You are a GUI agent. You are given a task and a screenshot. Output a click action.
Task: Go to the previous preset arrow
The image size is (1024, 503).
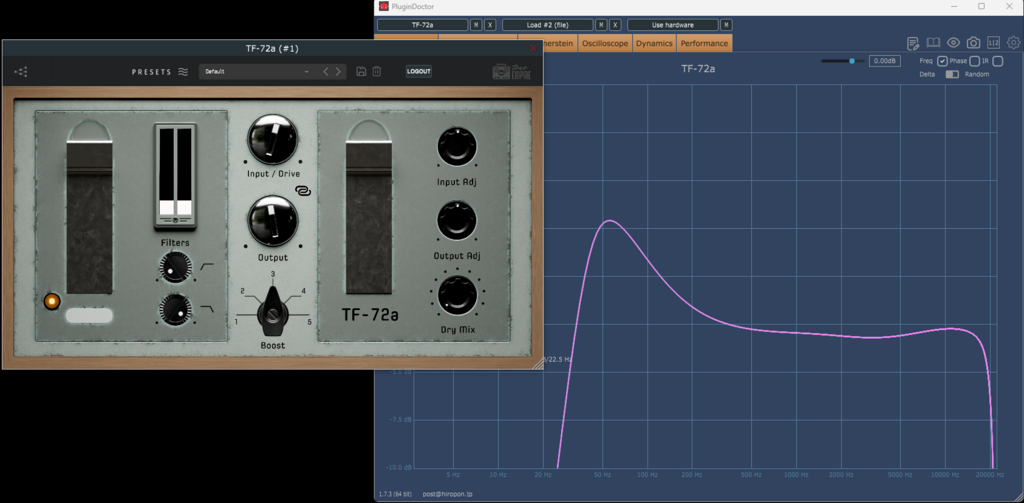coord(326,72)
